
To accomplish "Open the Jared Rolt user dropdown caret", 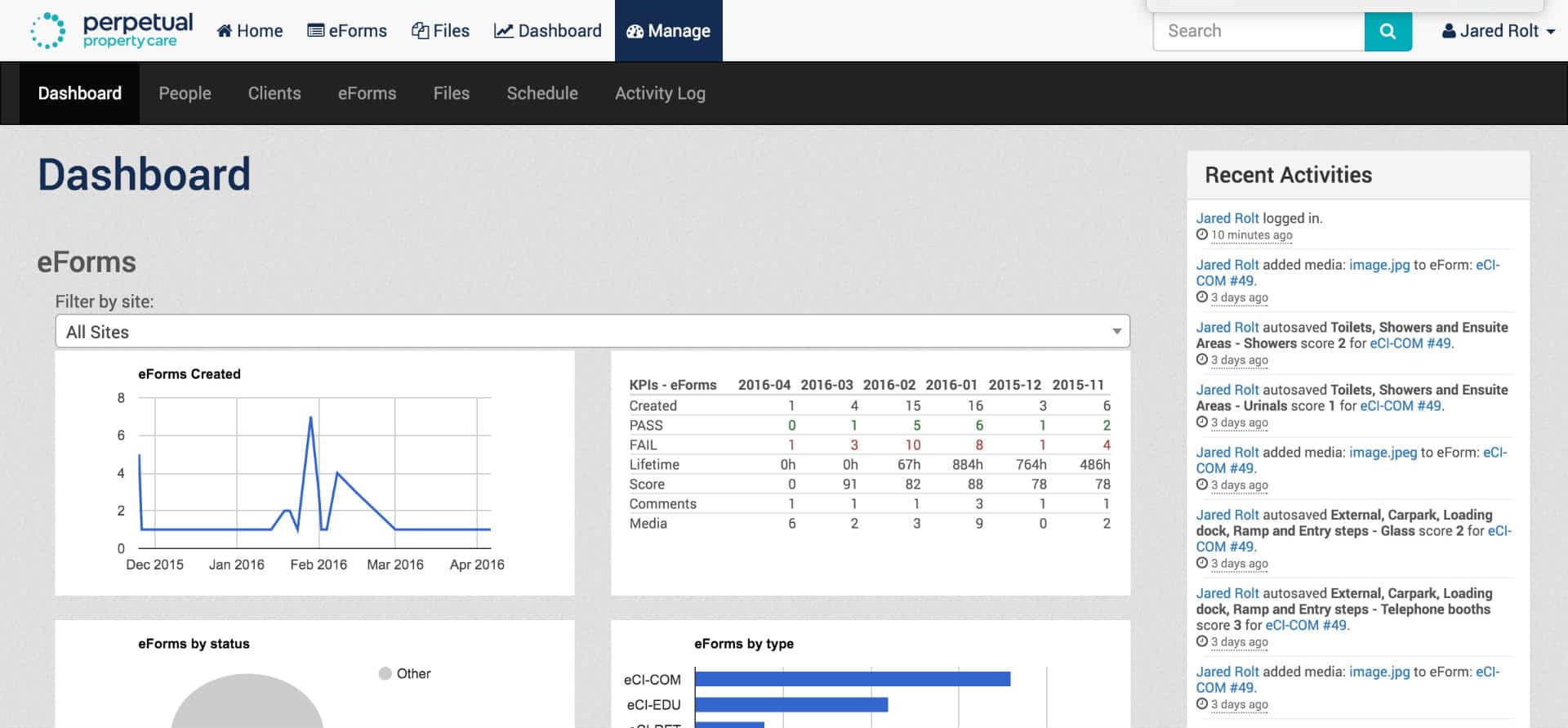I will point(1551,32).
